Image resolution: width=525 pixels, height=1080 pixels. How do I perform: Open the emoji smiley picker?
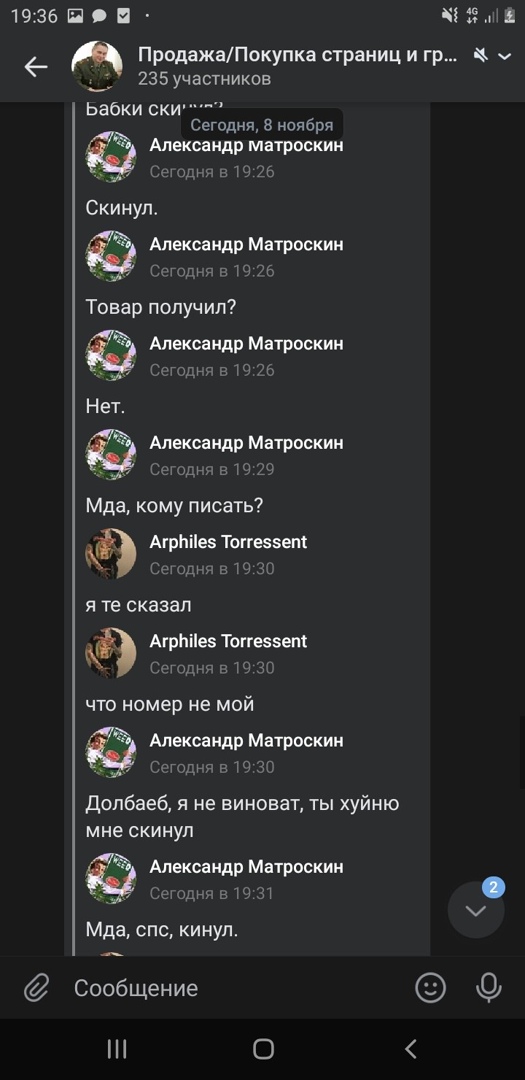coord(431,988)
